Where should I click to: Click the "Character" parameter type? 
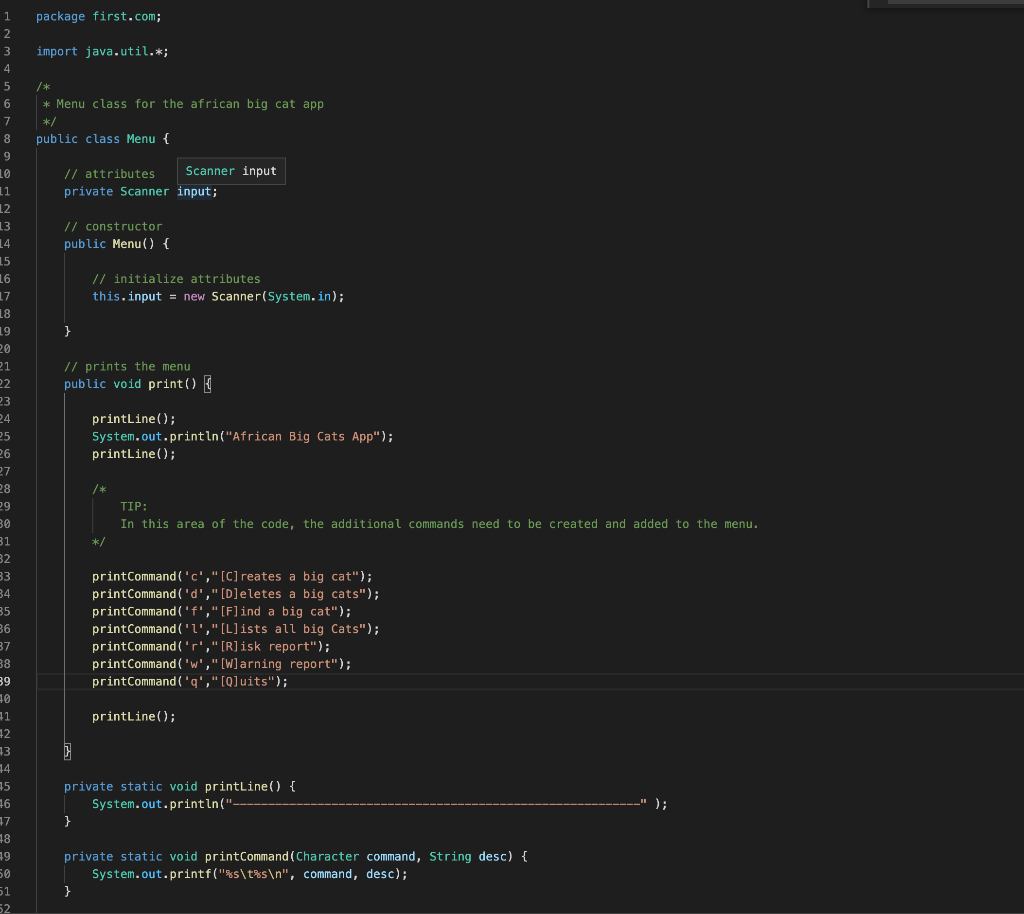click(x=327, y=857)
